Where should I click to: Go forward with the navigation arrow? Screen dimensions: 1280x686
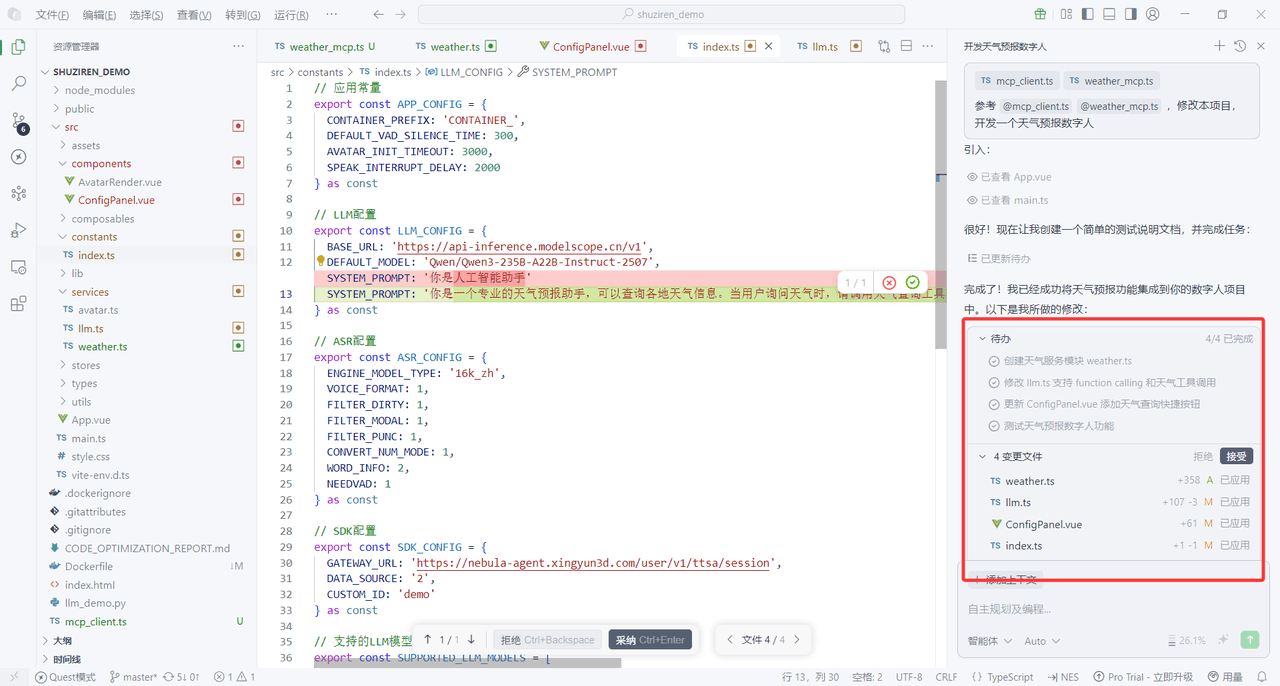(400, 15)
